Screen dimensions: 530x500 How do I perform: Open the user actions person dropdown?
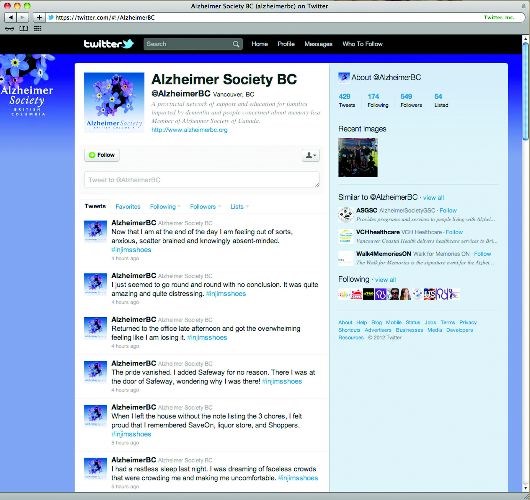tap(310, 155)
